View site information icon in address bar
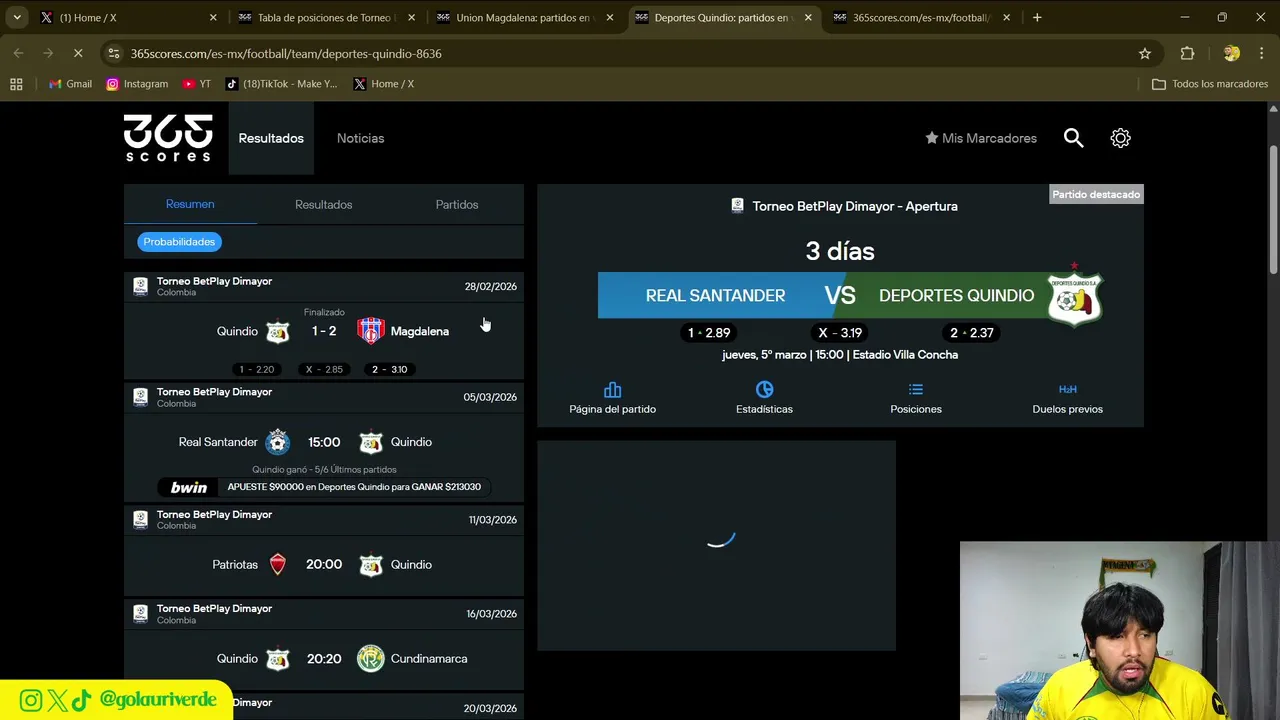 pos(113,53)
